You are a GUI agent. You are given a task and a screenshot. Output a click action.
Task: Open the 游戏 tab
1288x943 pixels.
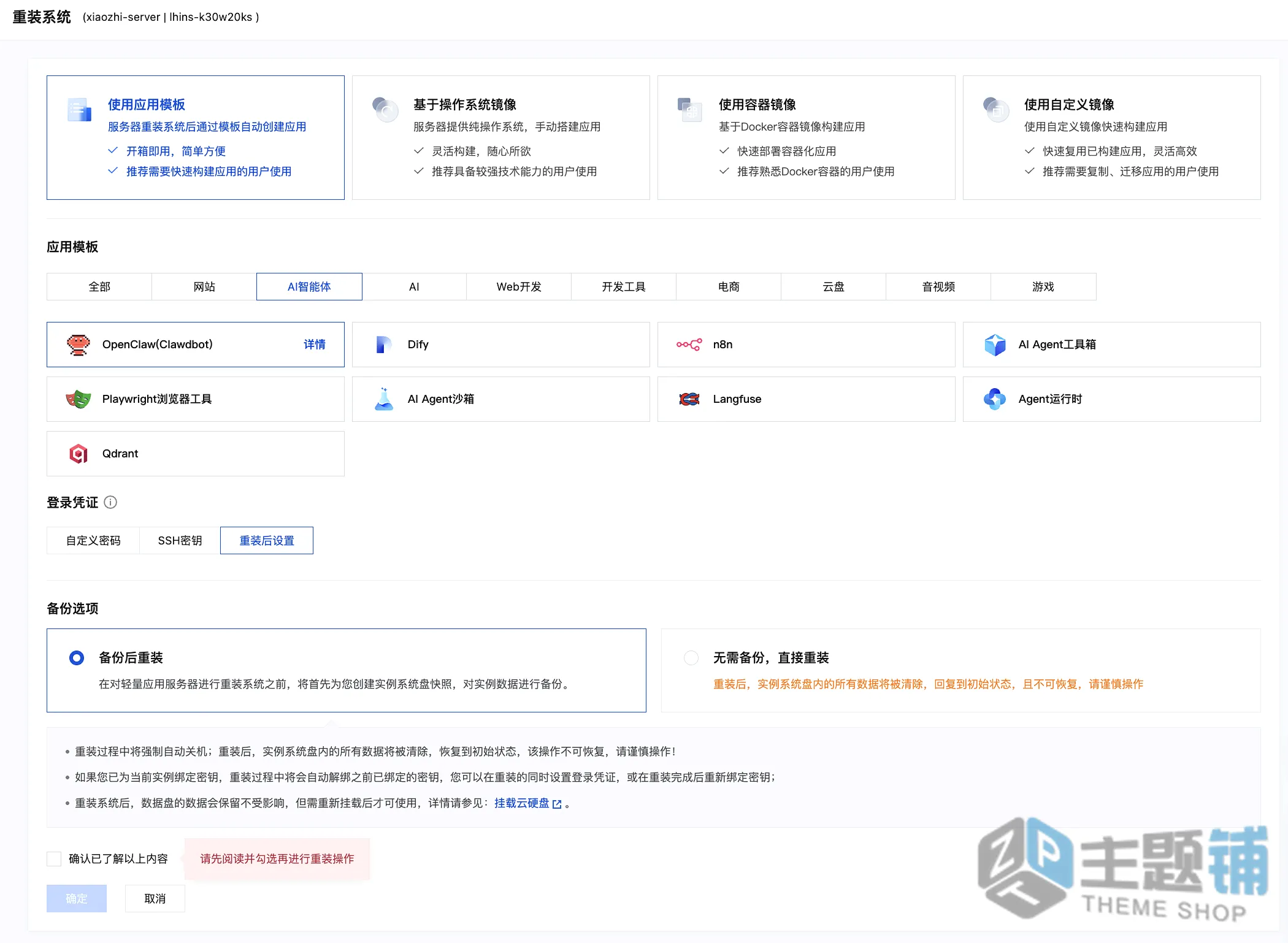click(x=1043, y=287)
